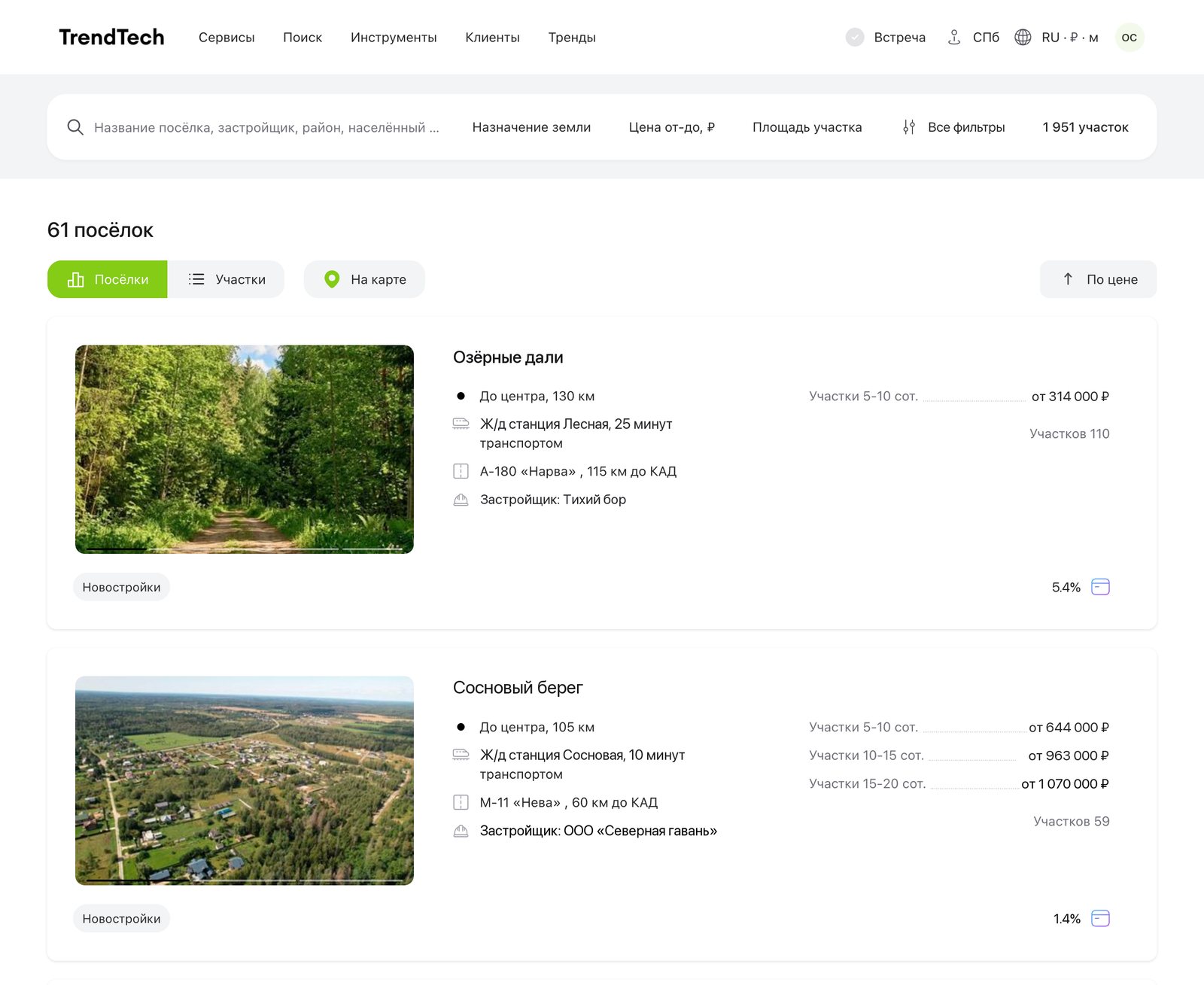Open the Сосновый берег aerial photo
Image resolution: width=1204 pixels, height=985 pixels.
(245, 780)
